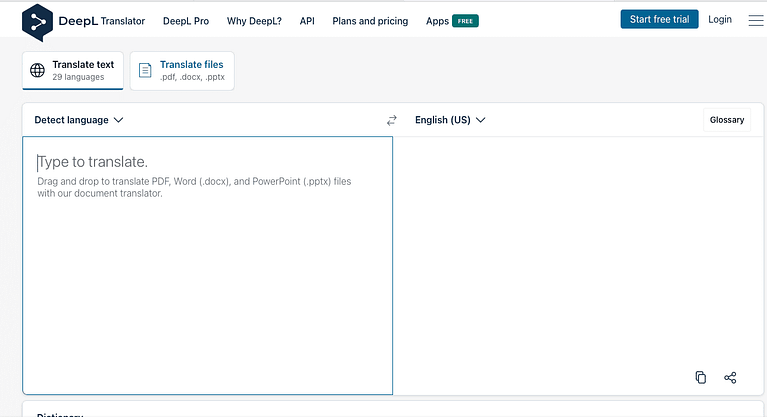This screenshot has height=417, width=767.
Task: Click the FREE badge beside Apps
Action: 465,21
